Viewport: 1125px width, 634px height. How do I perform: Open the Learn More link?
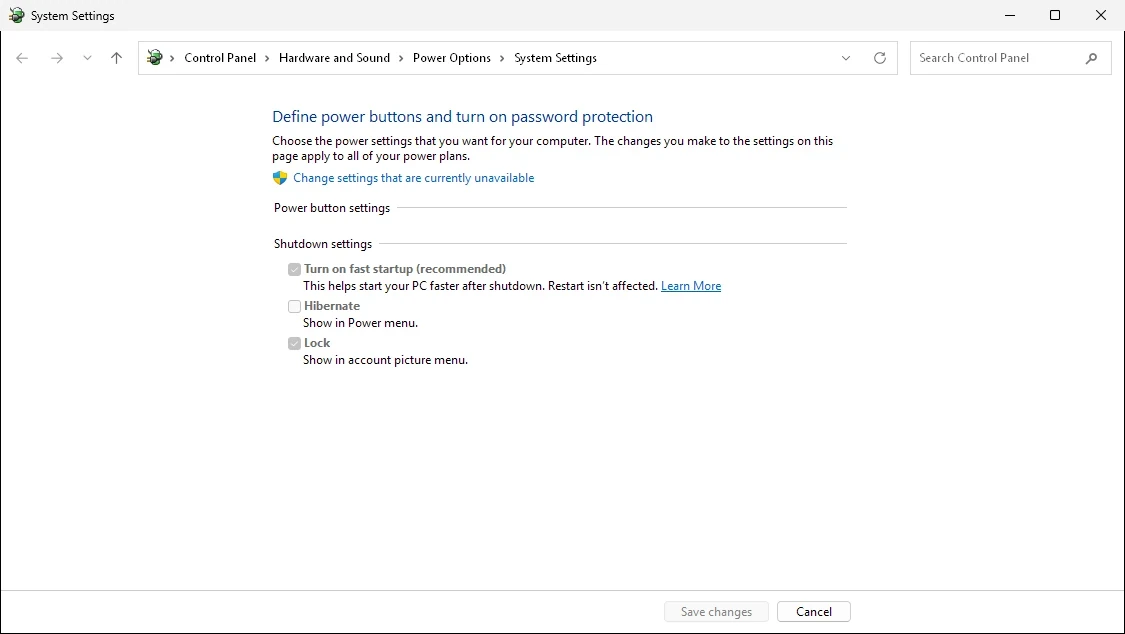pos(691,286)
